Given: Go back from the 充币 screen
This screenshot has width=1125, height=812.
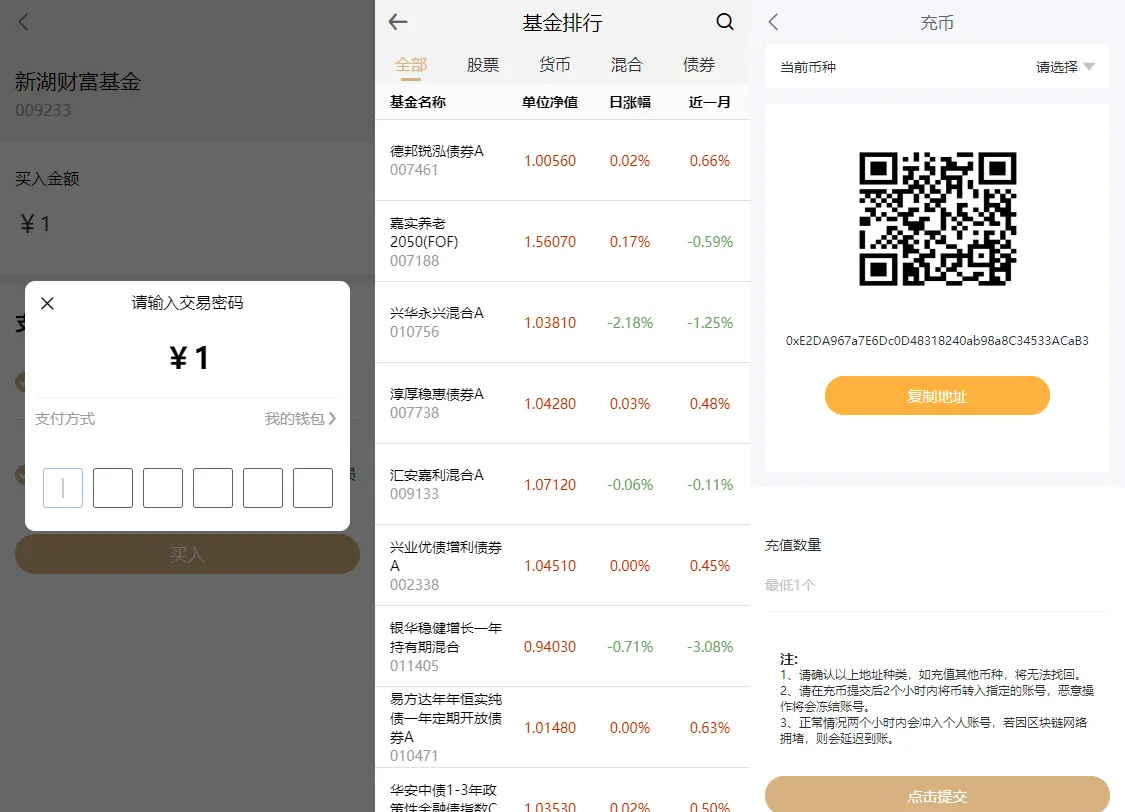Looking at the screenshot, I should pos(773,22).
